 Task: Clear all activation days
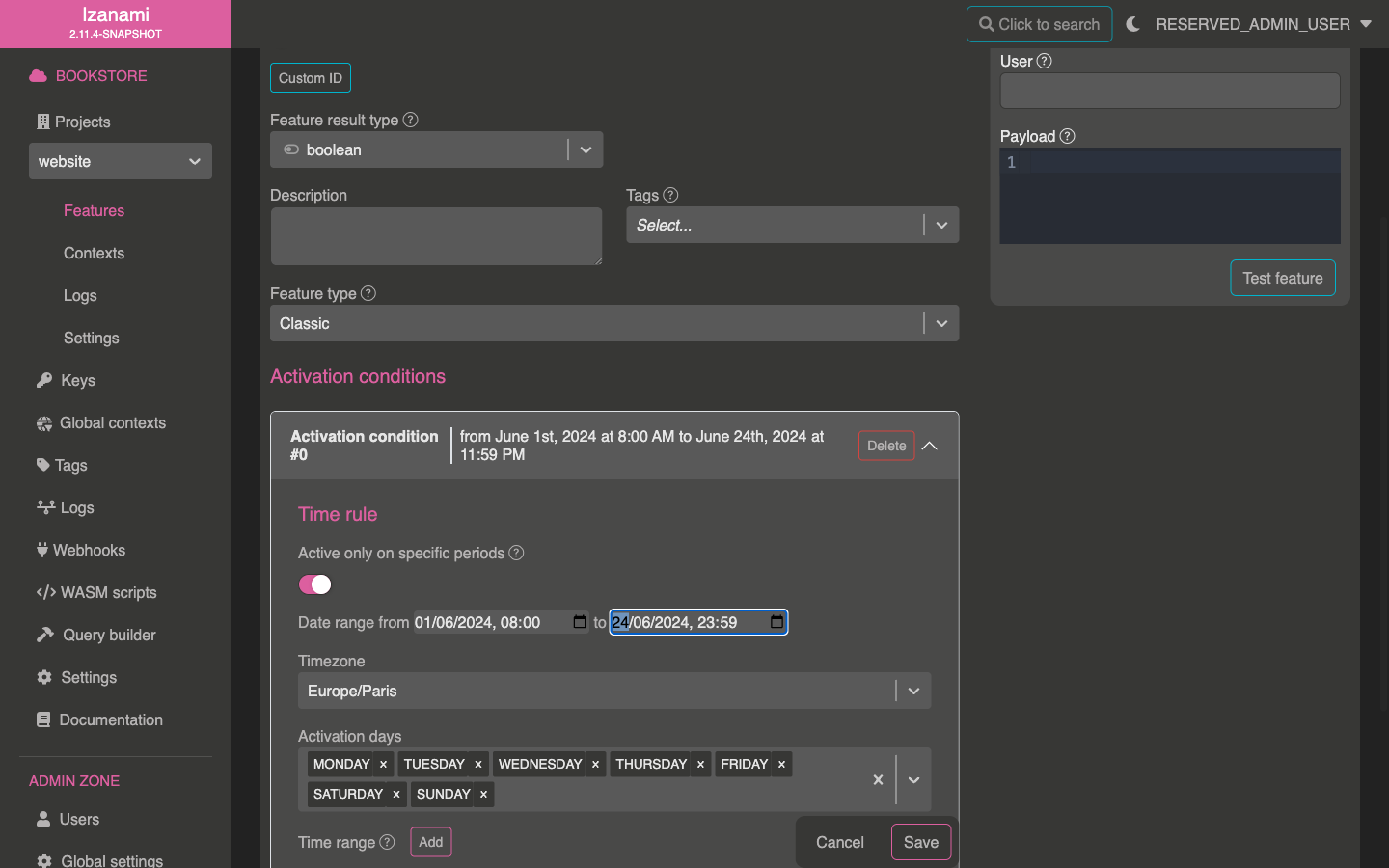[878, 779]
